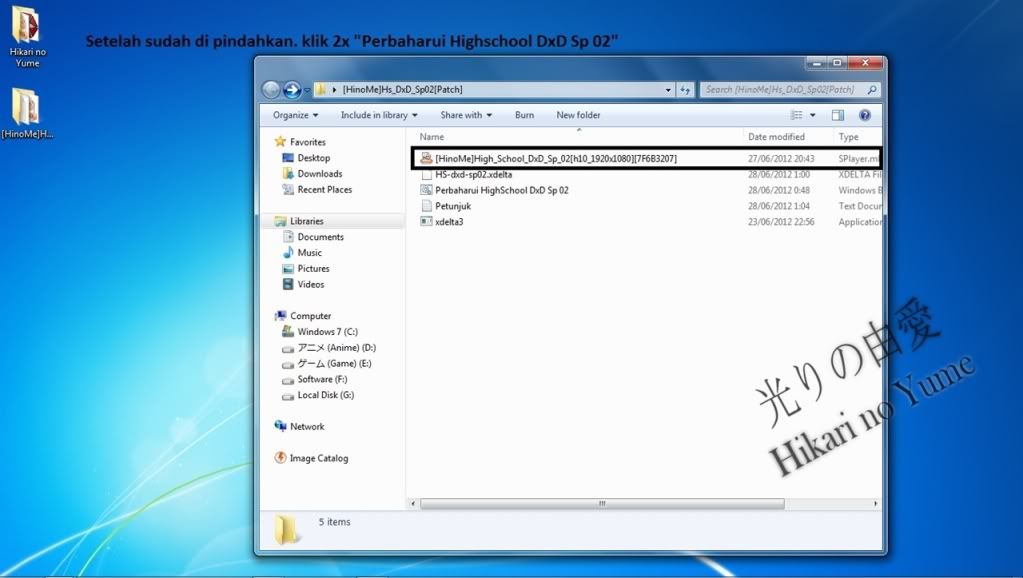Open the Share with menu
This screenshot has height=578, width=1023.
point(465,115)
